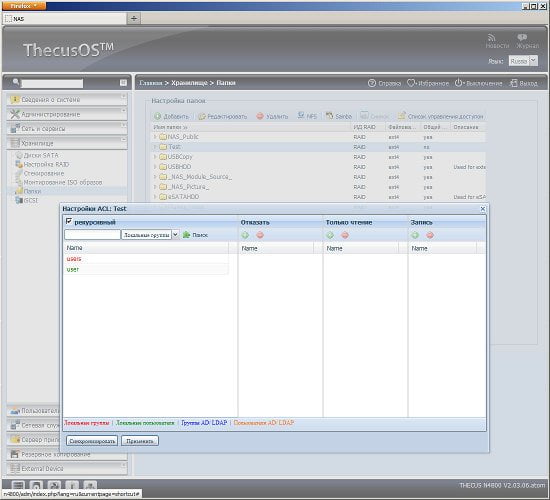Click red remove icon under Только чтение
Screen dimensions: 550x500
[345, 235]
